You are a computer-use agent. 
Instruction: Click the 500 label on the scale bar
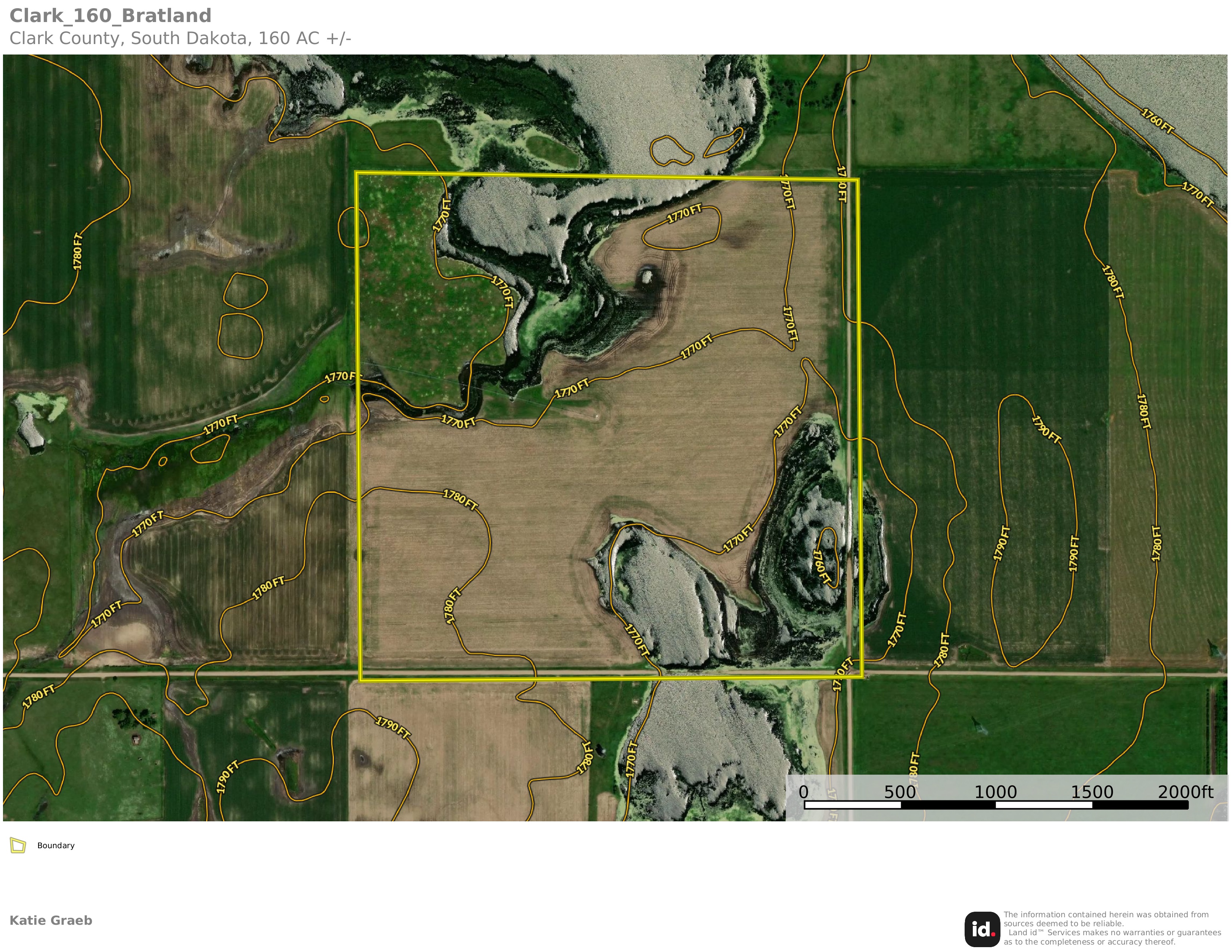click(x=900, y=792)
